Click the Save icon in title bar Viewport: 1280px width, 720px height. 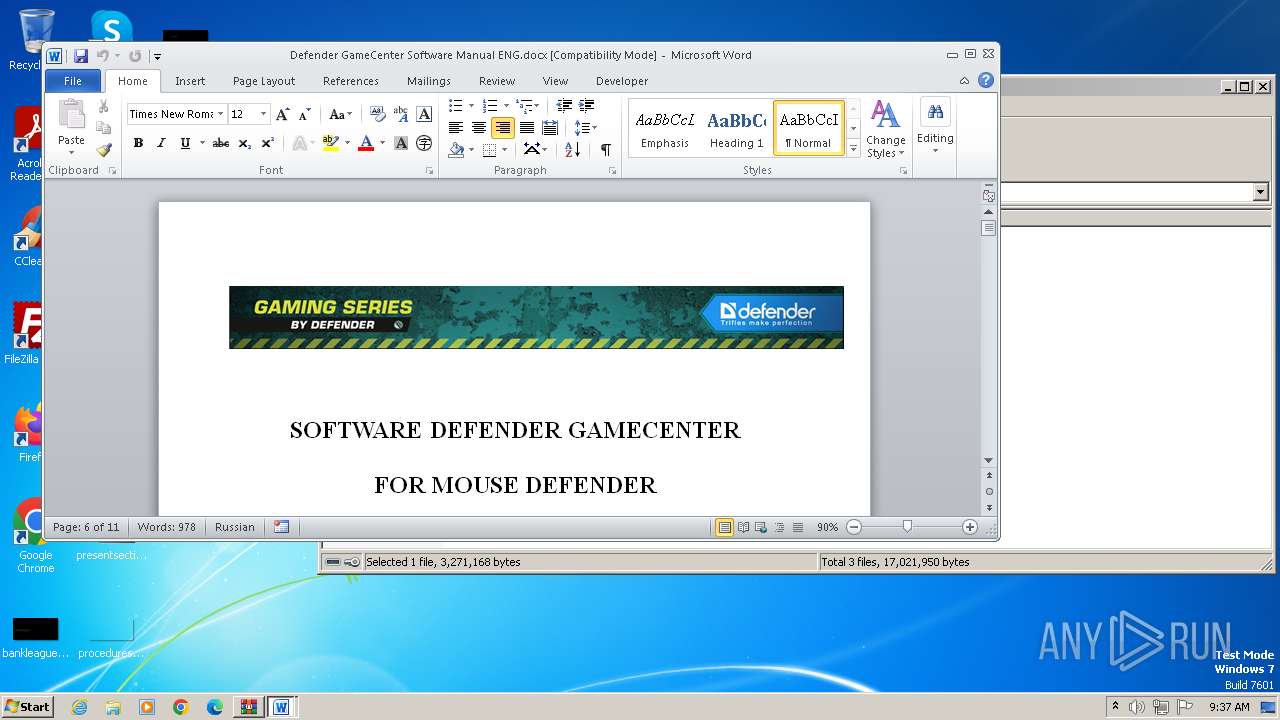coord(80,56)
